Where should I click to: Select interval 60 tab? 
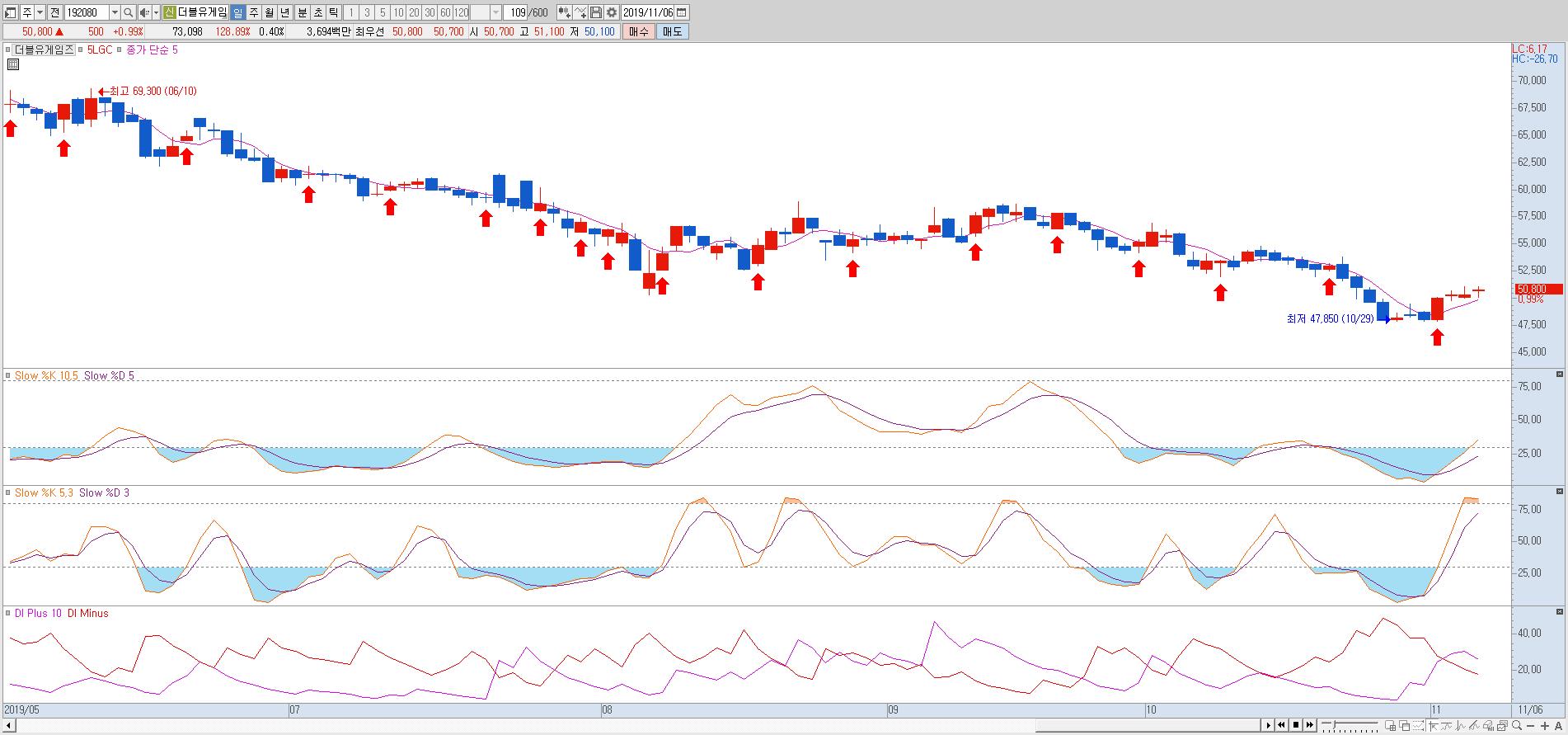[x=445, y=12]
